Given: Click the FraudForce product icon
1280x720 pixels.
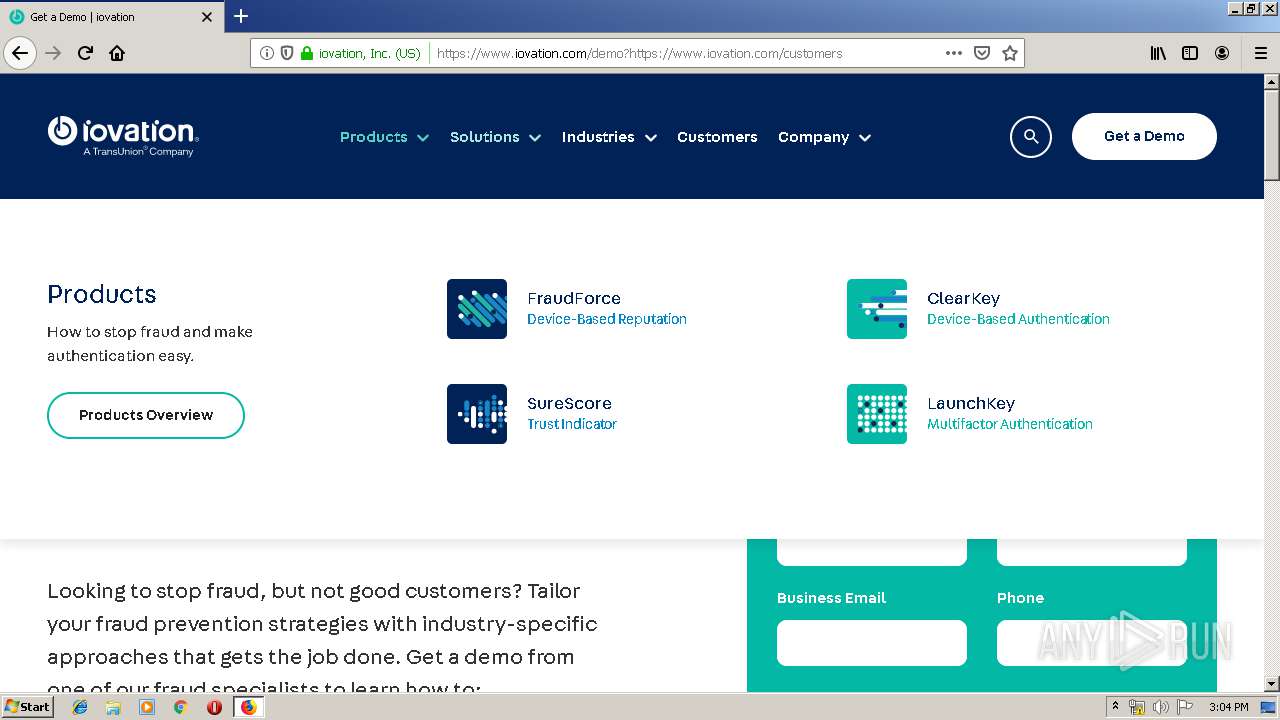Looking at the screenshot, I should (477, 309).
